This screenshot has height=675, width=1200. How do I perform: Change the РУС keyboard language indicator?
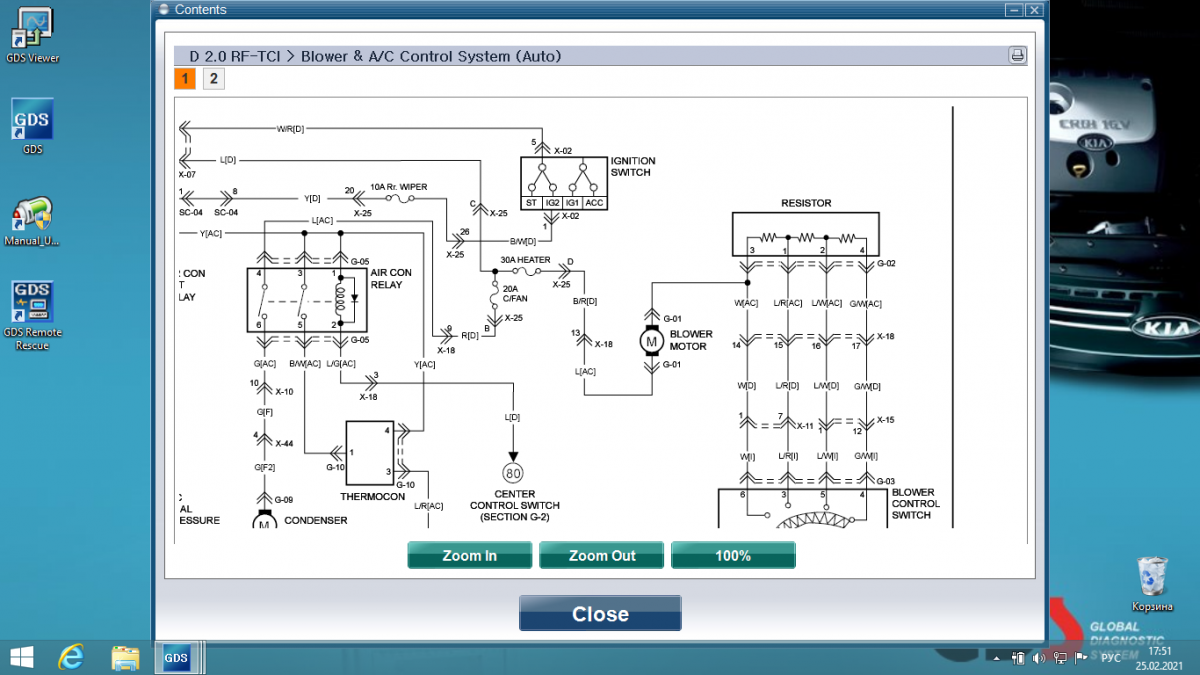[x=1110, y=658]
